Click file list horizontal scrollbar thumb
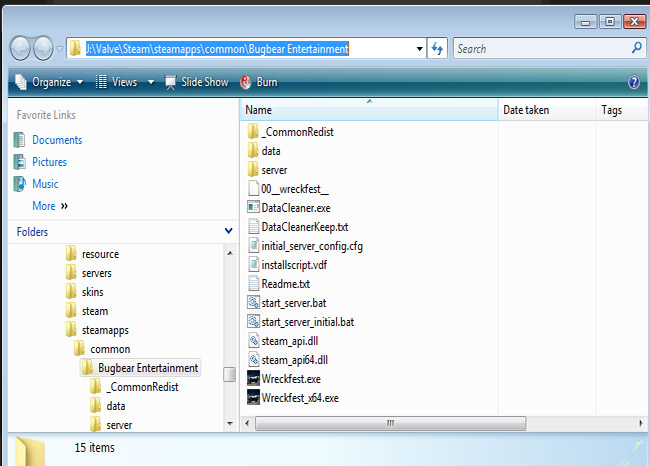The width and height of the screenshot is (650, 466). coord(390,424)
